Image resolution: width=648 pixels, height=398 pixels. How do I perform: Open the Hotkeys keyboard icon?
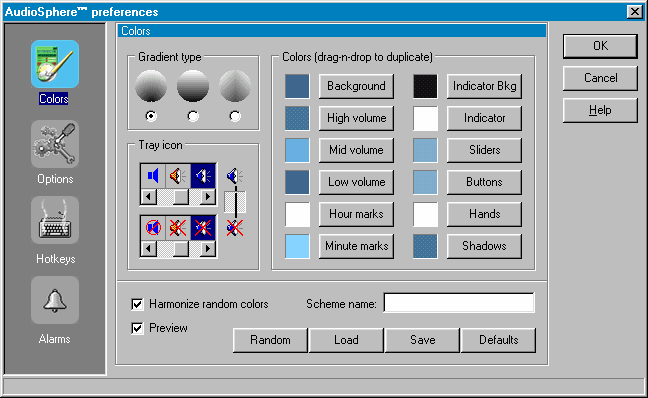55,220
